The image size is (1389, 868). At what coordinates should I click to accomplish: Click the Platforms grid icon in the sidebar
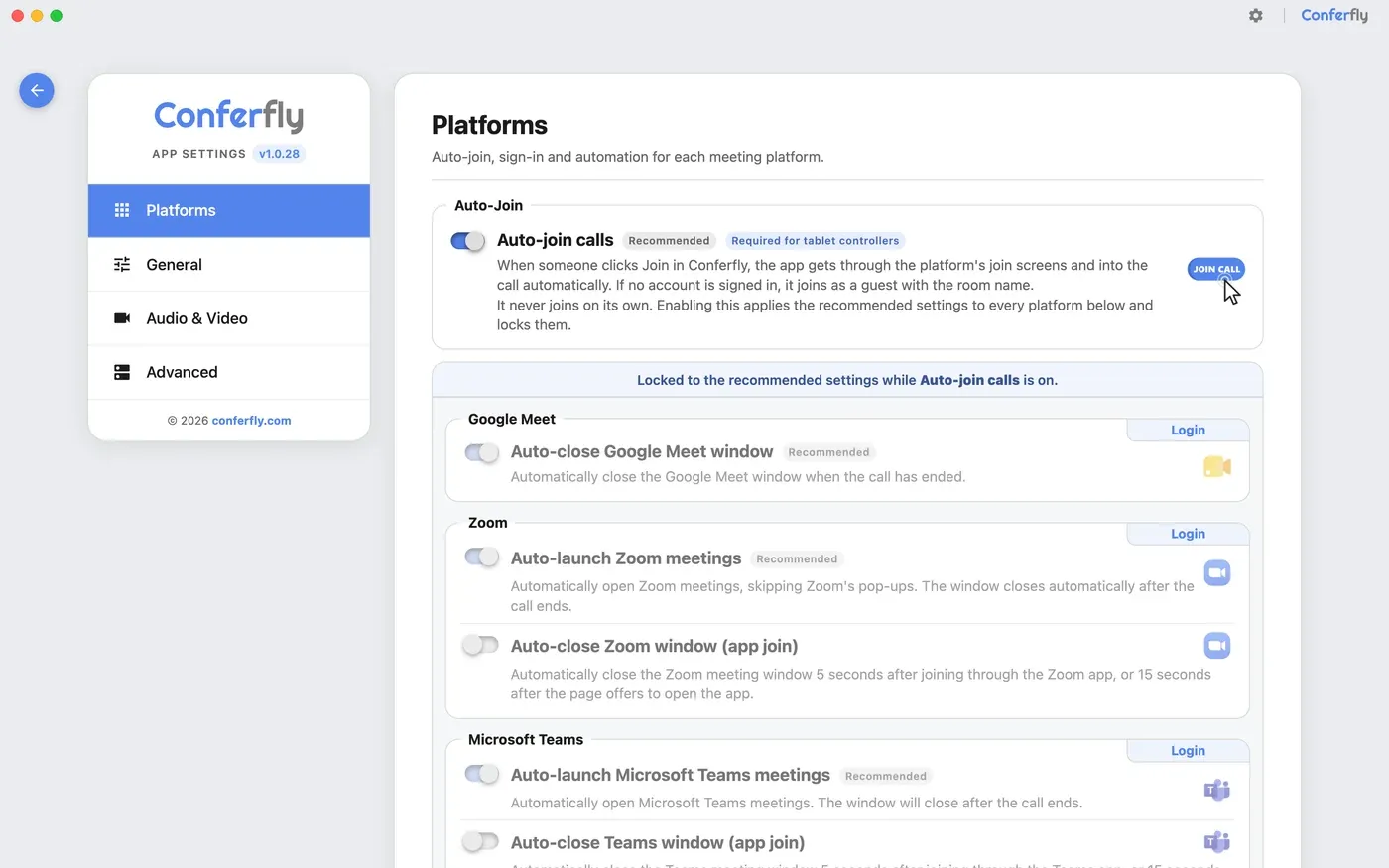pos(122,210)
